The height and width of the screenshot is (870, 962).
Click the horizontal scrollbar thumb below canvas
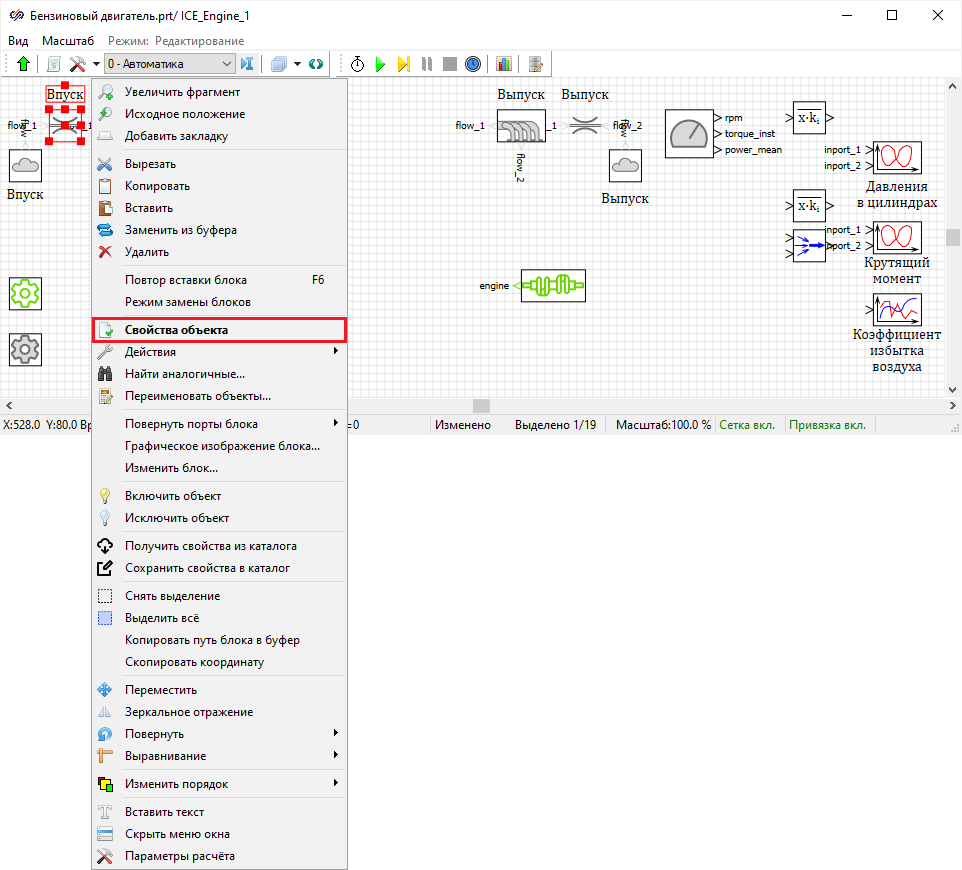point(481,406)
